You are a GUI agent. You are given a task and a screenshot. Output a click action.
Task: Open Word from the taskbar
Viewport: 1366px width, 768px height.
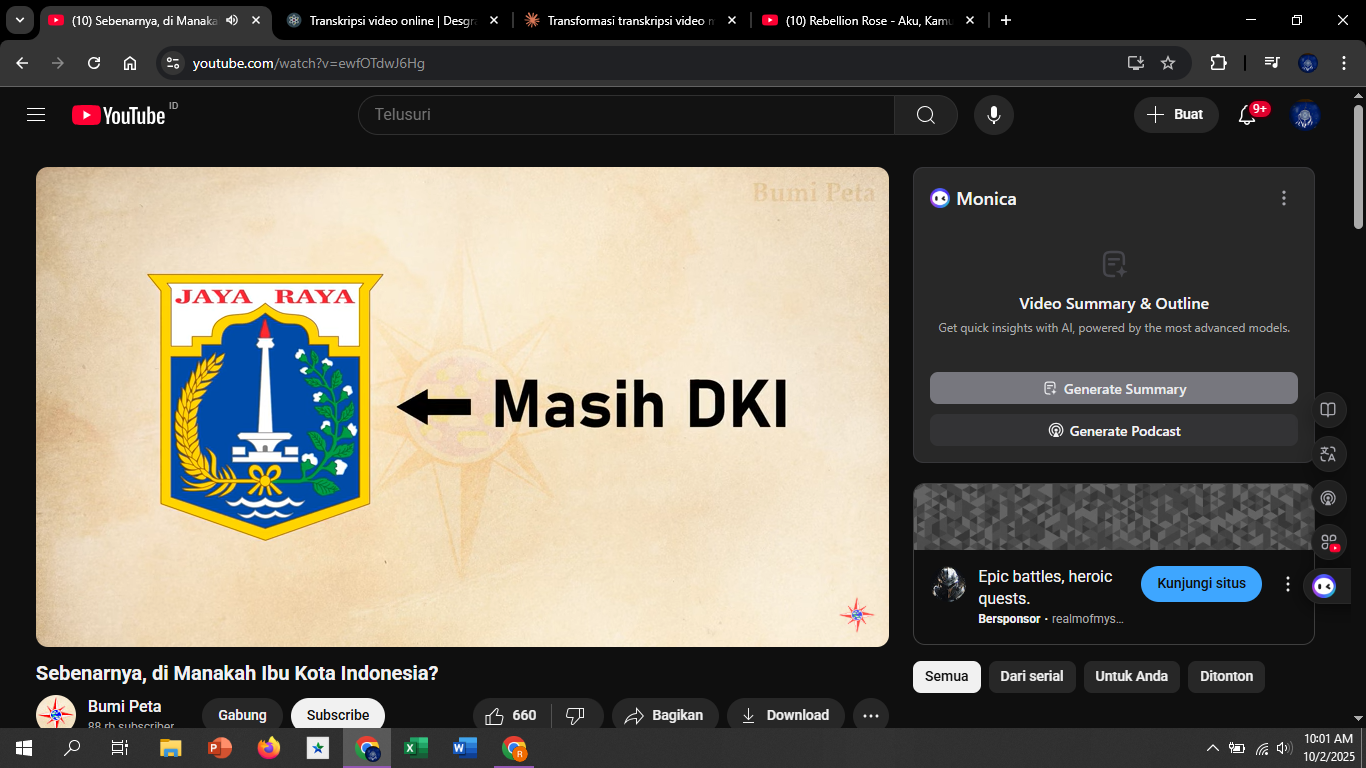tap(464, 747)
